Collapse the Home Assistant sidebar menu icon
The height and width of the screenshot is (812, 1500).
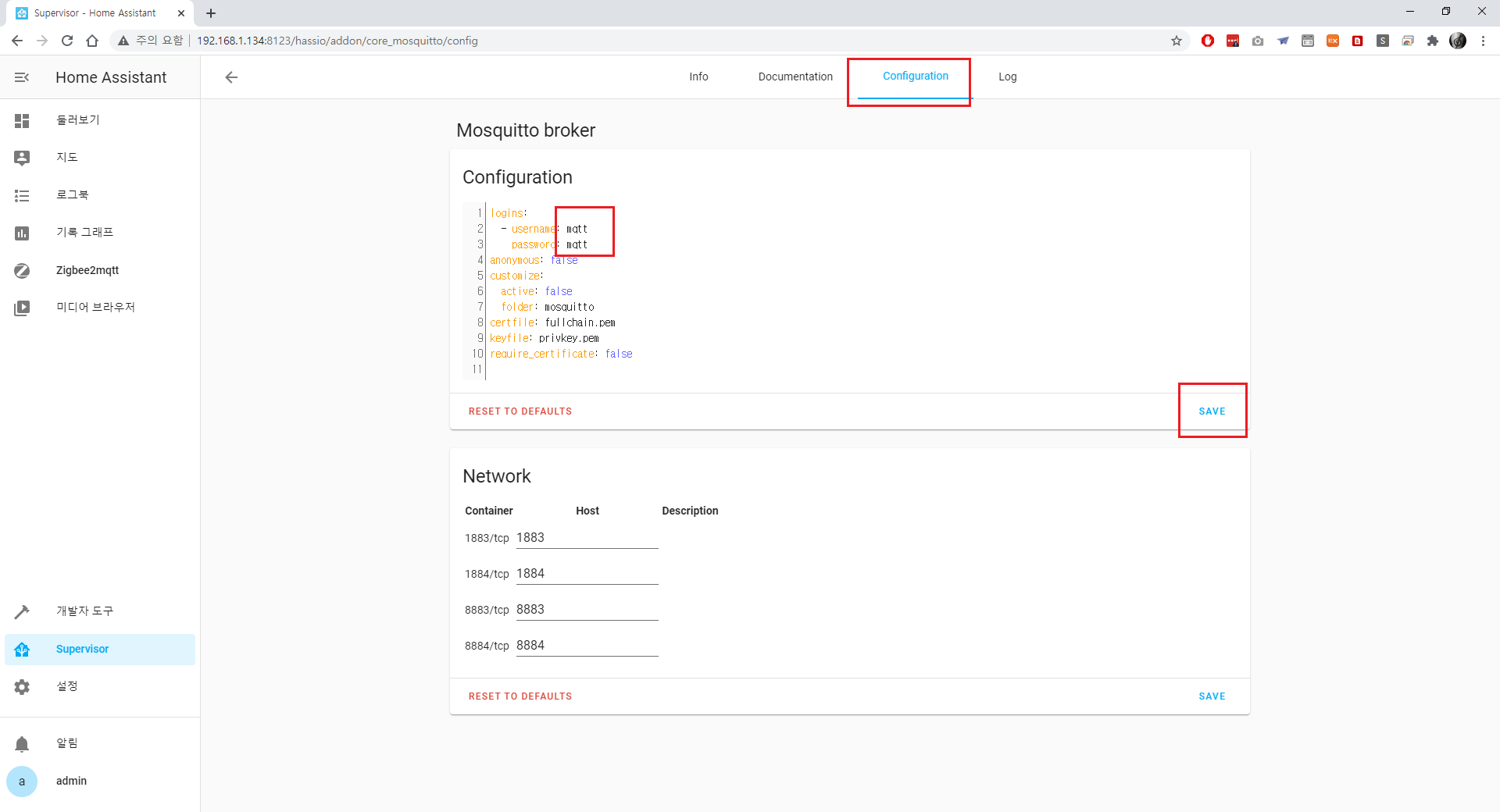(x=22, y=77)
